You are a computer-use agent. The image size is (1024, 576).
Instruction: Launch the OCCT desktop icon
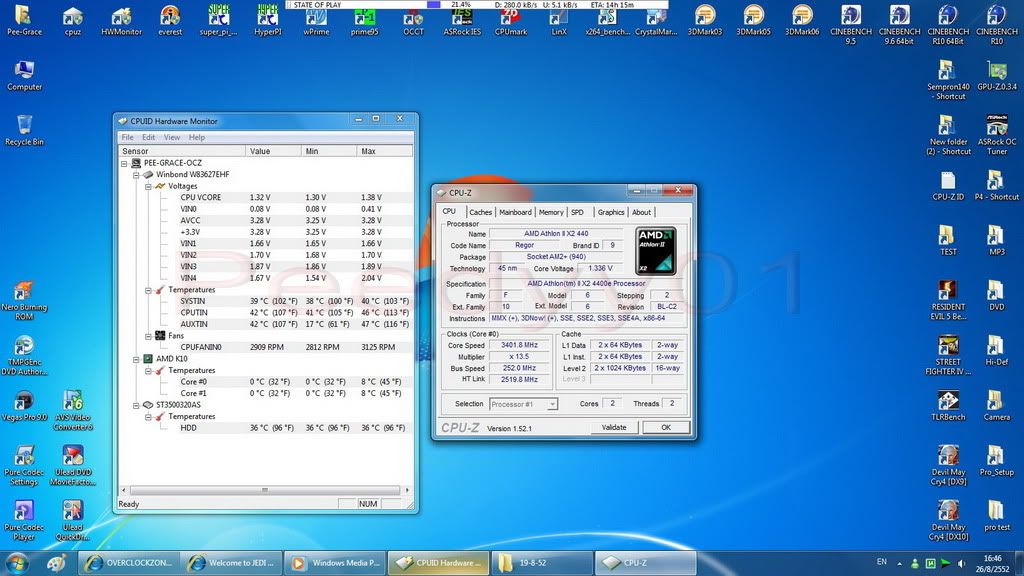click(413, 22)
